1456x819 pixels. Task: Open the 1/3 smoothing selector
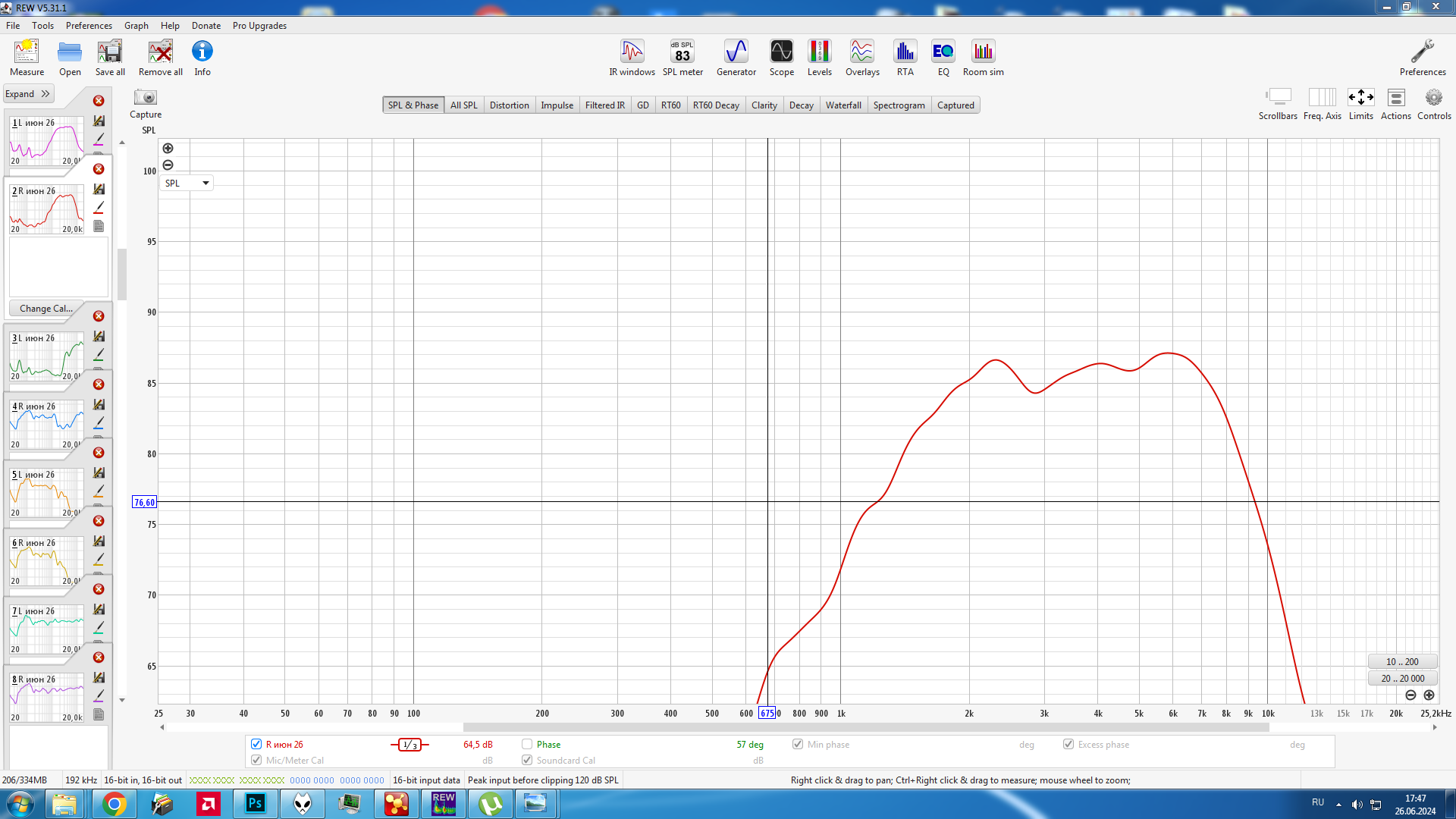(409, 745)
